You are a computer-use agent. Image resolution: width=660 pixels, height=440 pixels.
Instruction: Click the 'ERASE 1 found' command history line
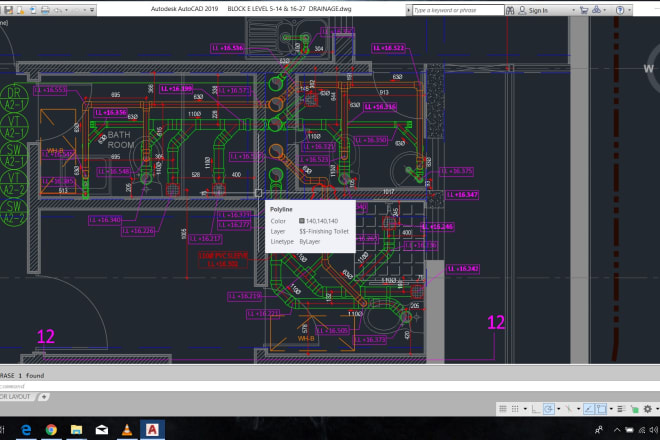[x=22, y=375]
